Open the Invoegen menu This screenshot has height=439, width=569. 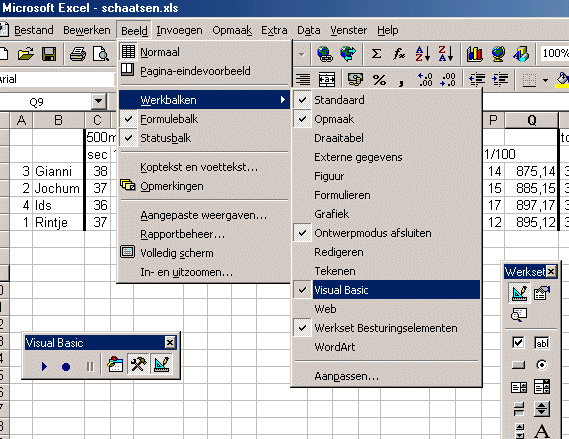[179, 30]
